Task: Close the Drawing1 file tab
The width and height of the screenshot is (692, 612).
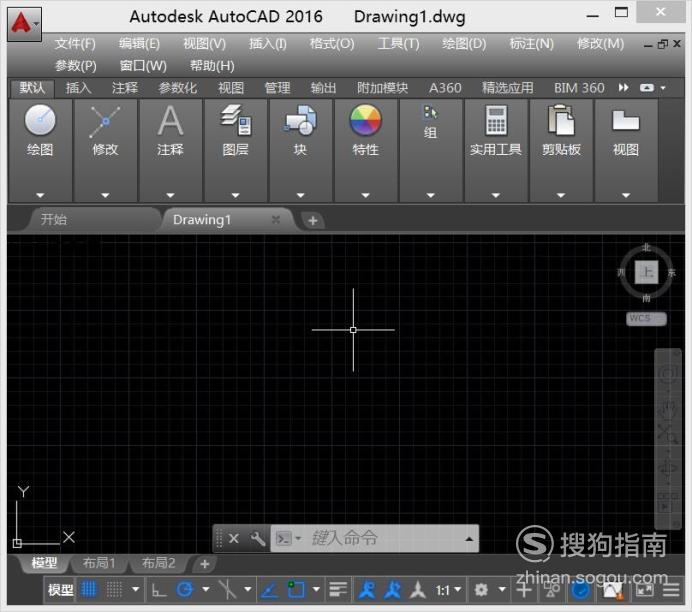Action: tap(276, 220)
